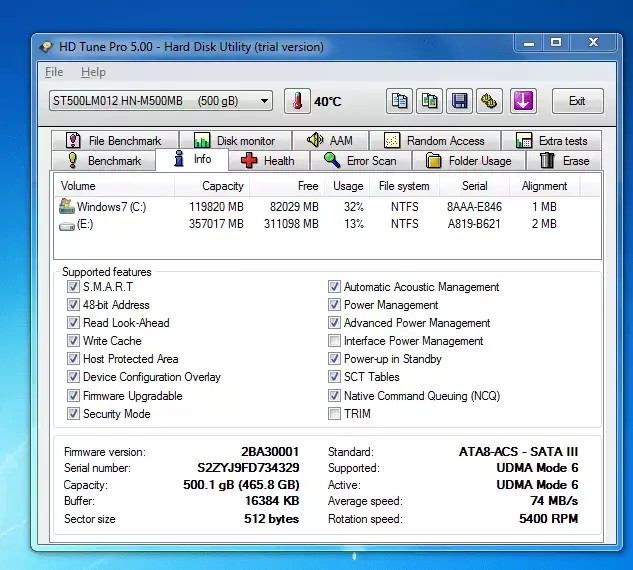
Task: Click the 40°C temperature reading
Action: click(328, 101)
